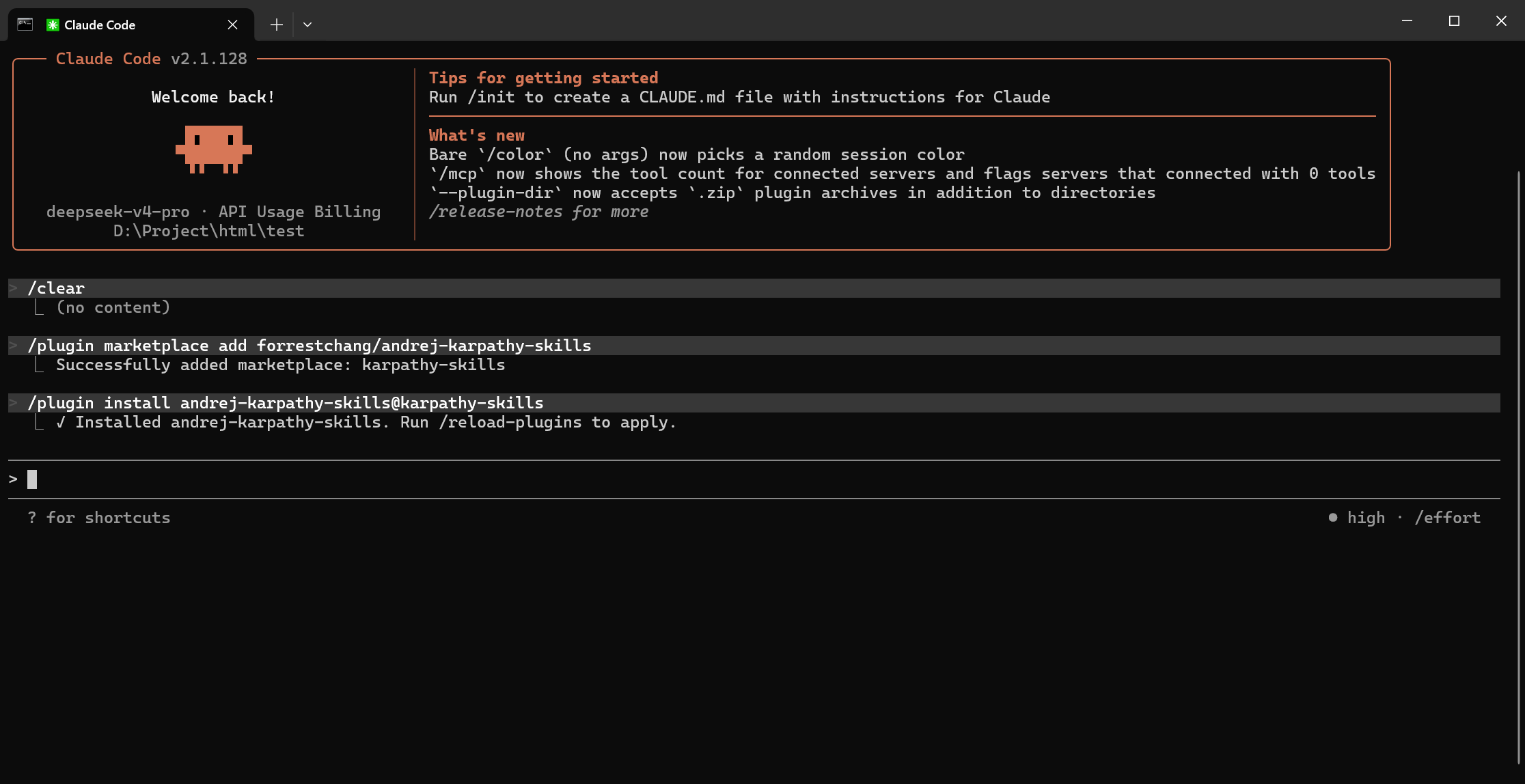Click the high effort indicator dot

[x=1333, y=518]
